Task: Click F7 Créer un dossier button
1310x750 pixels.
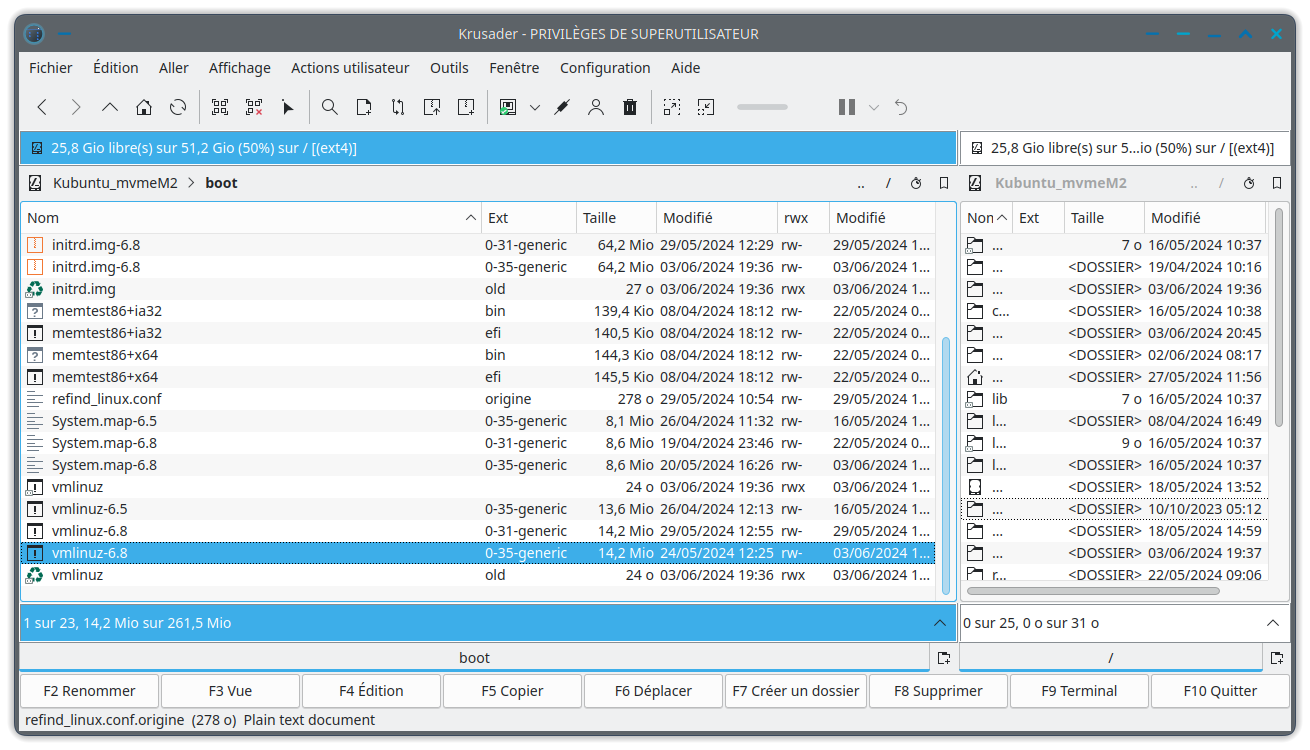Action: (796, 691)
